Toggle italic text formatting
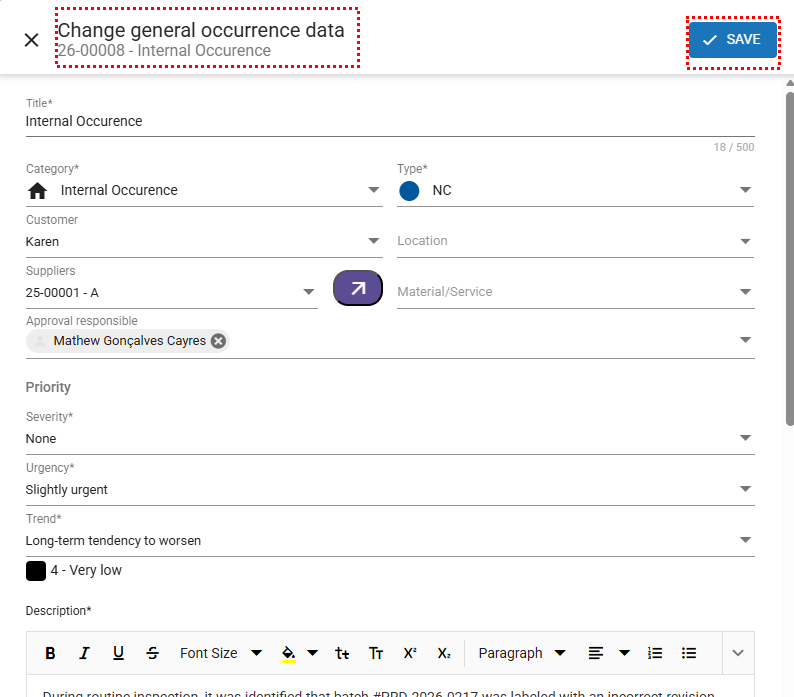794x697 pixels. coord(84,653)
